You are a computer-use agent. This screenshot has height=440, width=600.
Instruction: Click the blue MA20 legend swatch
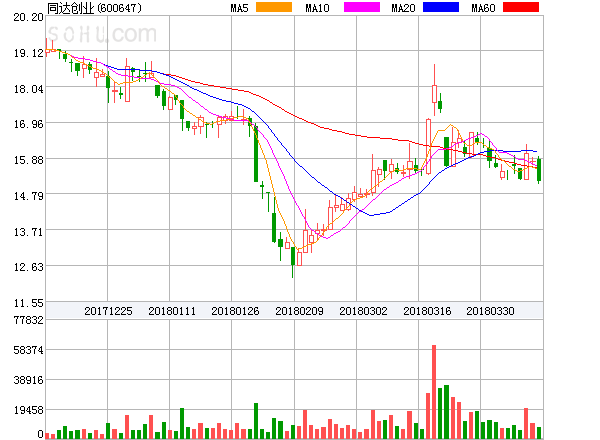coord(441,7)
